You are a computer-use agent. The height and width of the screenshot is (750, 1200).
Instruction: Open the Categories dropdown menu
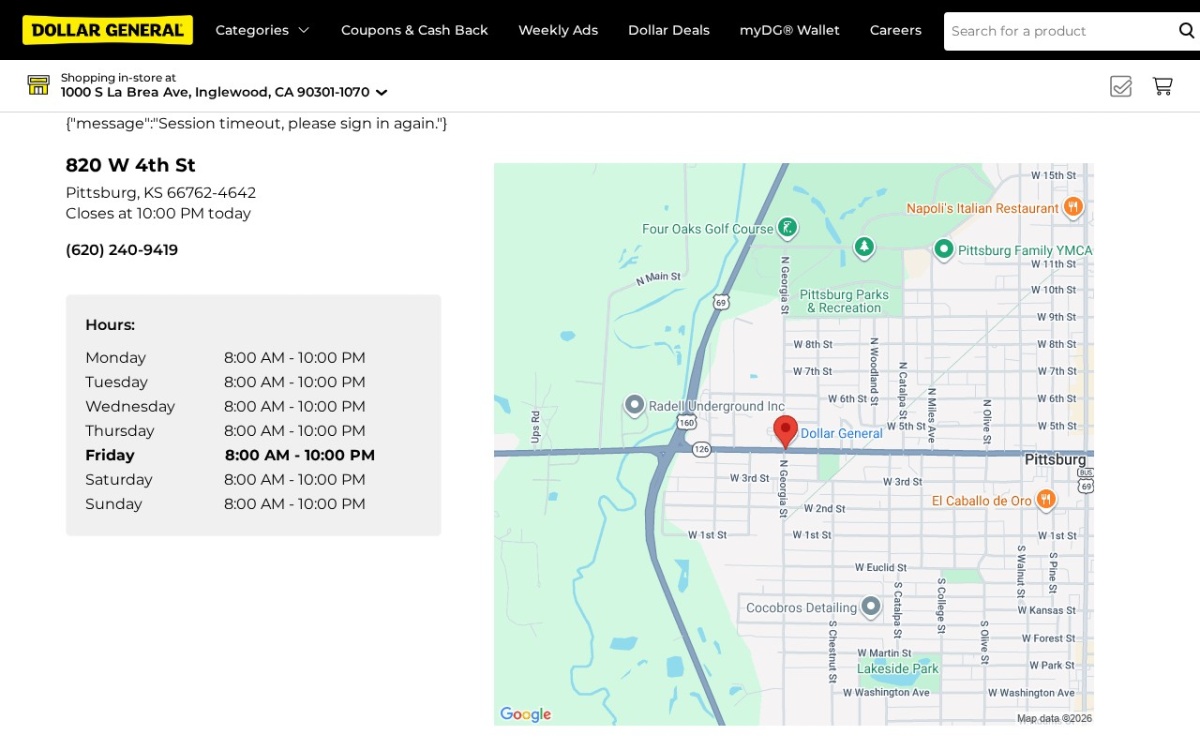click(262, 30)
